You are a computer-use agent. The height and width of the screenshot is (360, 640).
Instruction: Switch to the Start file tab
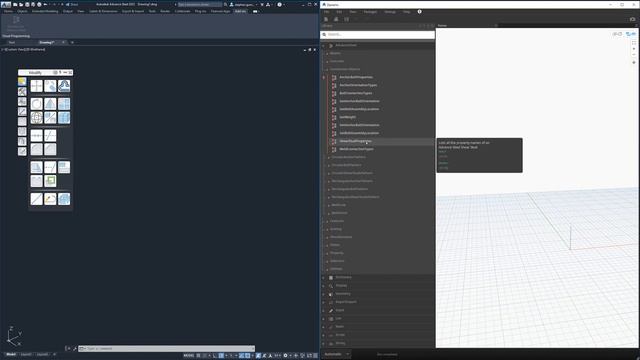point(12,42)
